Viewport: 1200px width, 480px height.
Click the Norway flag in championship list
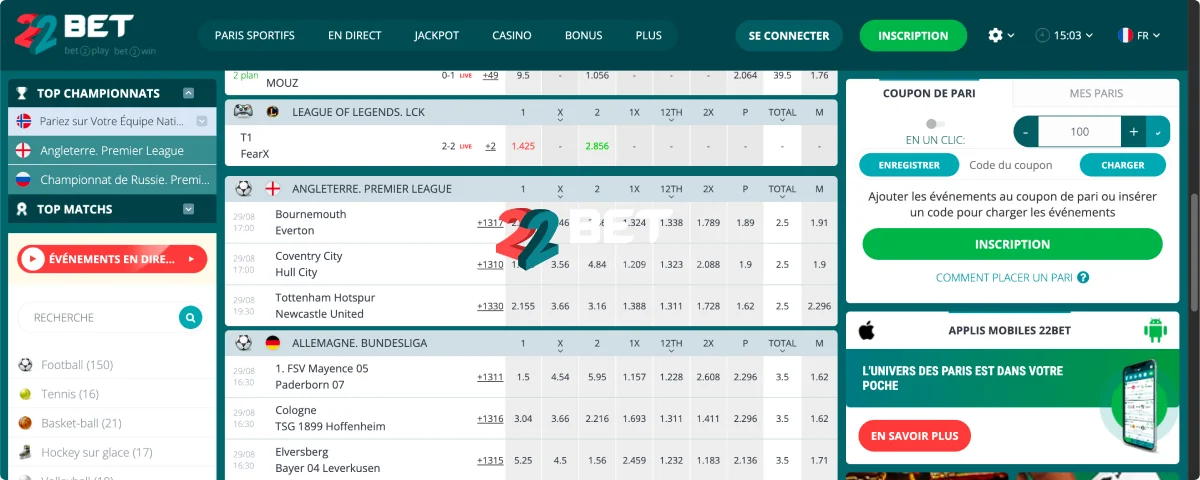pos(24,121)
